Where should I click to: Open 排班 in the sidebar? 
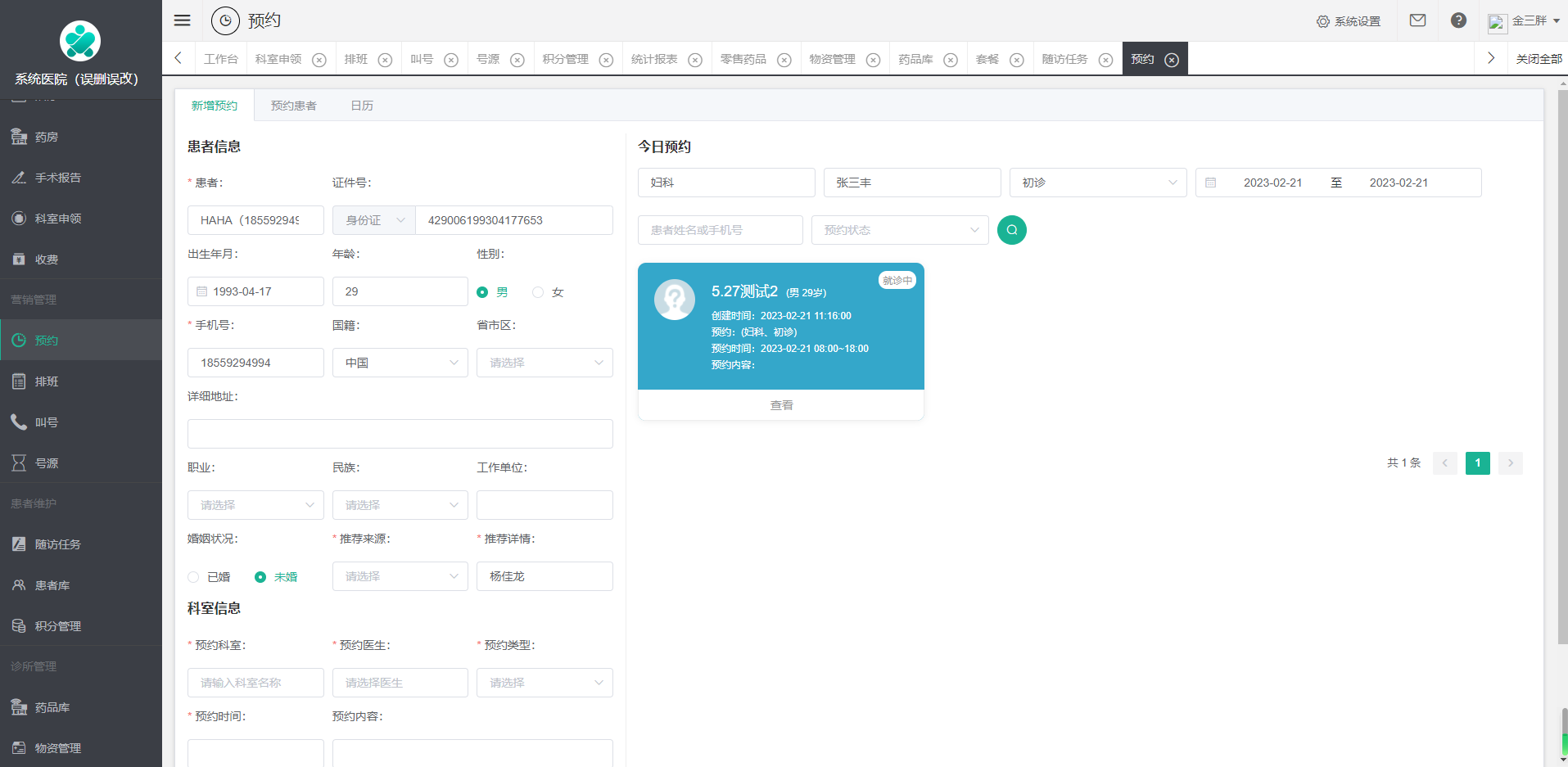point(81,381)
